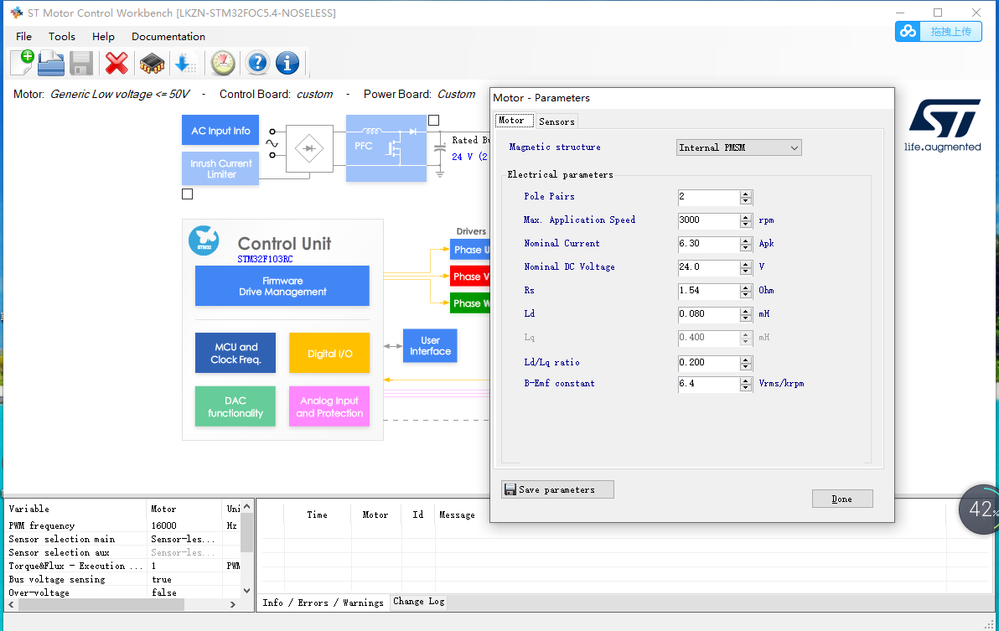
Task: Open the Inrush Current Limiter block
Action: tap(220, 168)
